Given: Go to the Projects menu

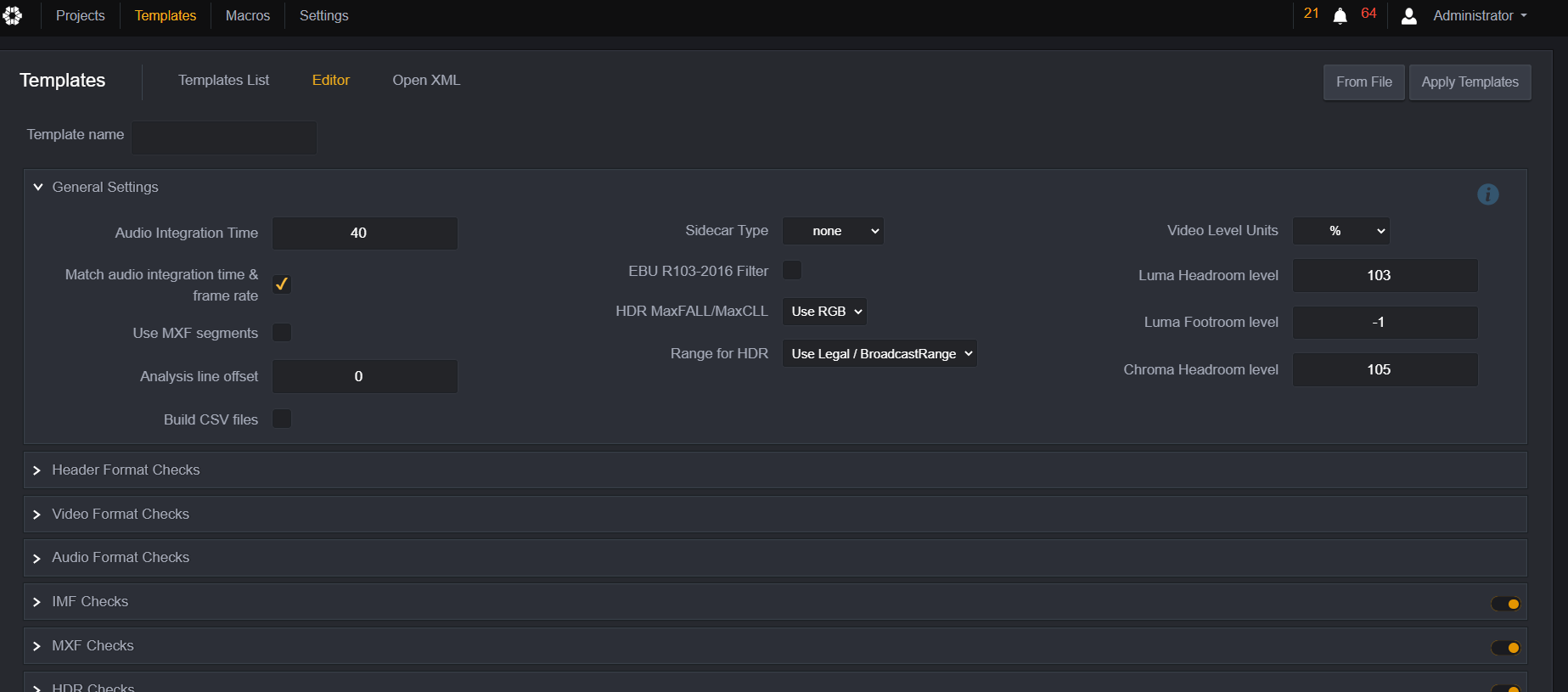Looking at the screenshot, I should tap(81, 16).
